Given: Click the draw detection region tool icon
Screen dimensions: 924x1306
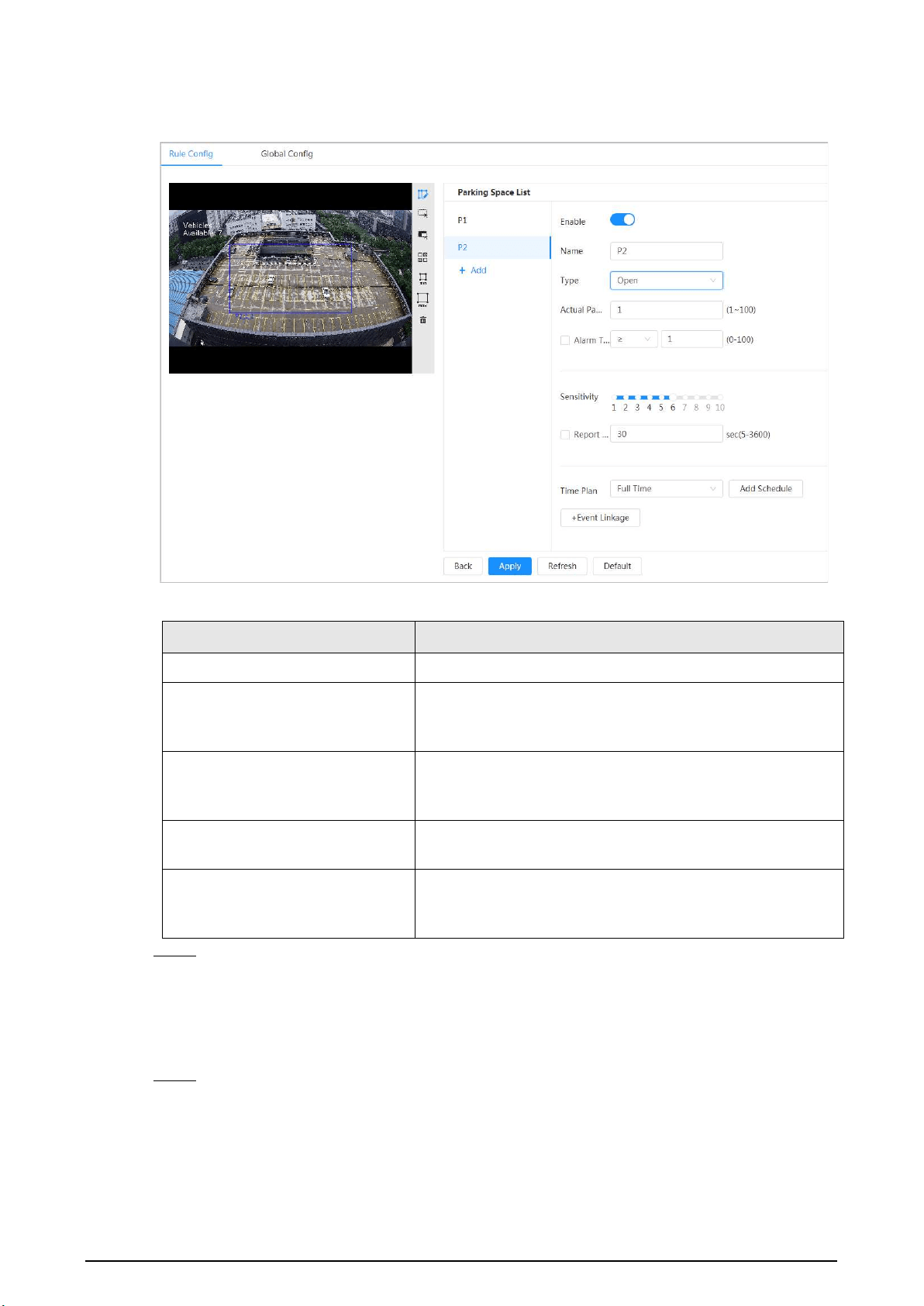Looking at the screenshot, I should (422, 214).
